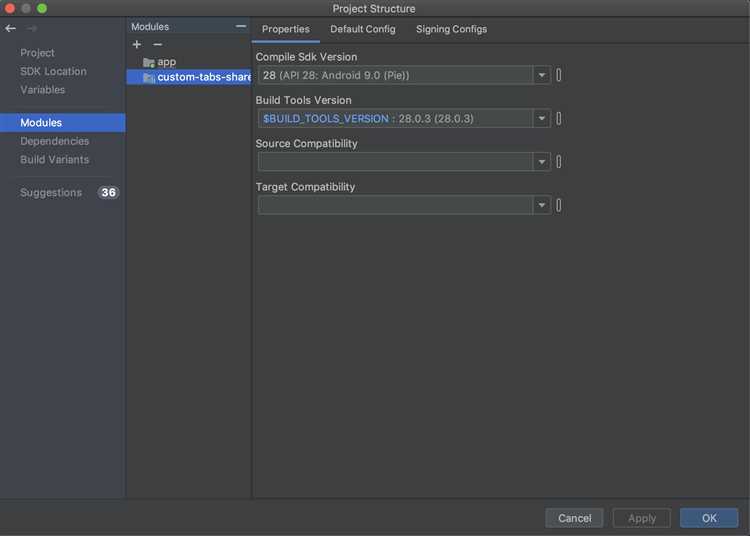Switch to the Properties tab
This screenshot has width=750, height=536.
pyautogui.click(x=286, y=29)
